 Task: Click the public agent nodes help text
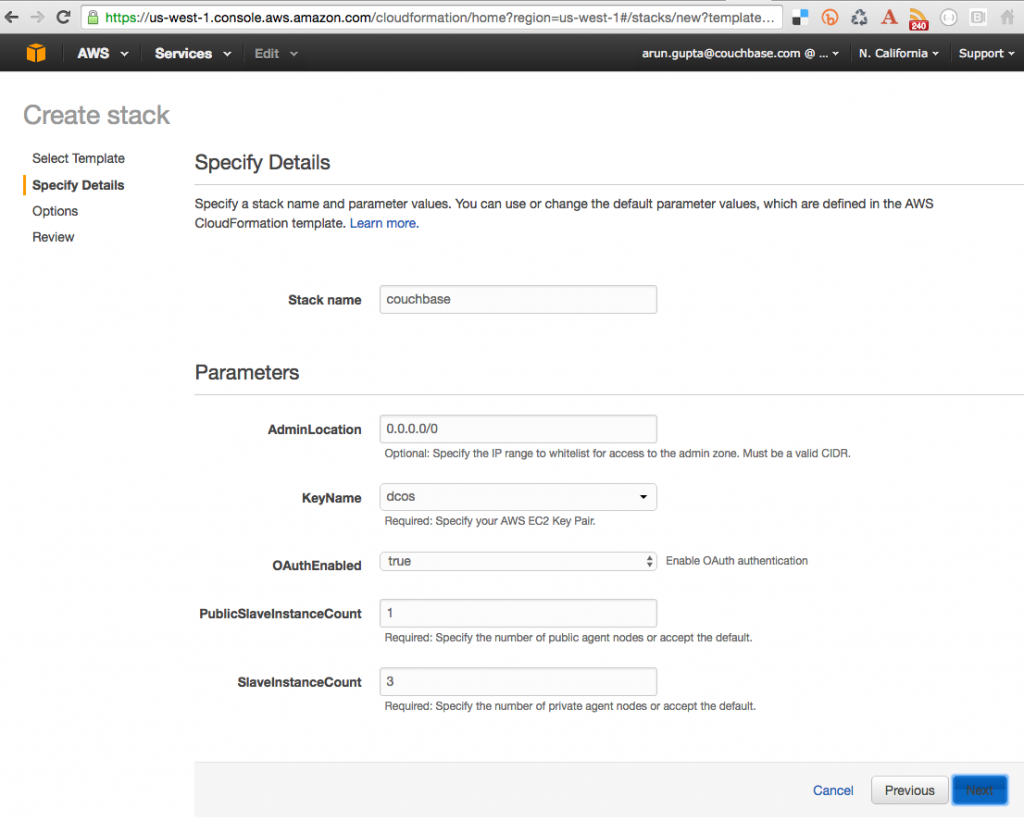click(x=568, y=637)
